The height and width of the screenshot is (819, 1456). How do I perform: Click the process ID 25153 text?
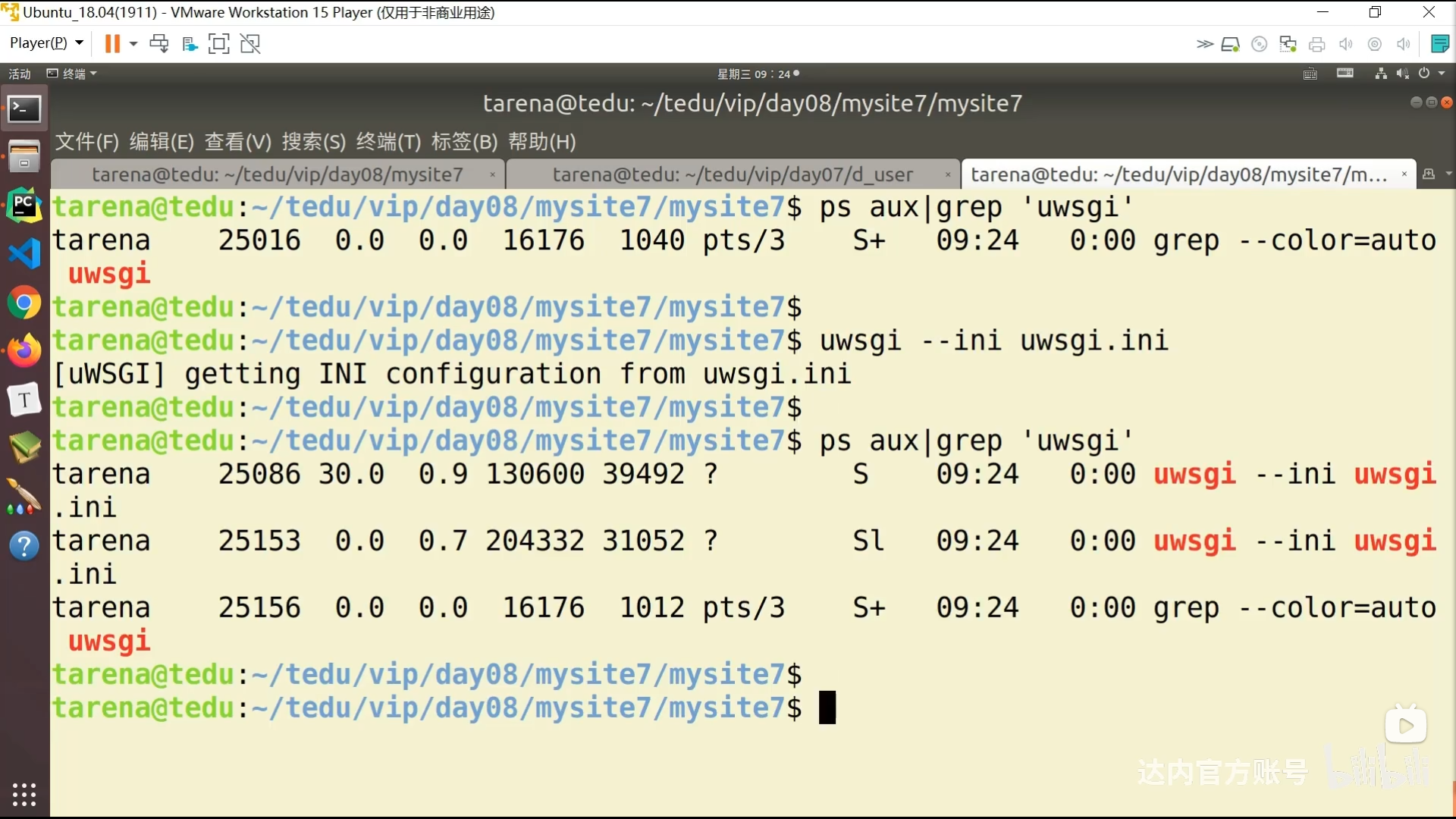pyautogui.click(x=259, y=541)
